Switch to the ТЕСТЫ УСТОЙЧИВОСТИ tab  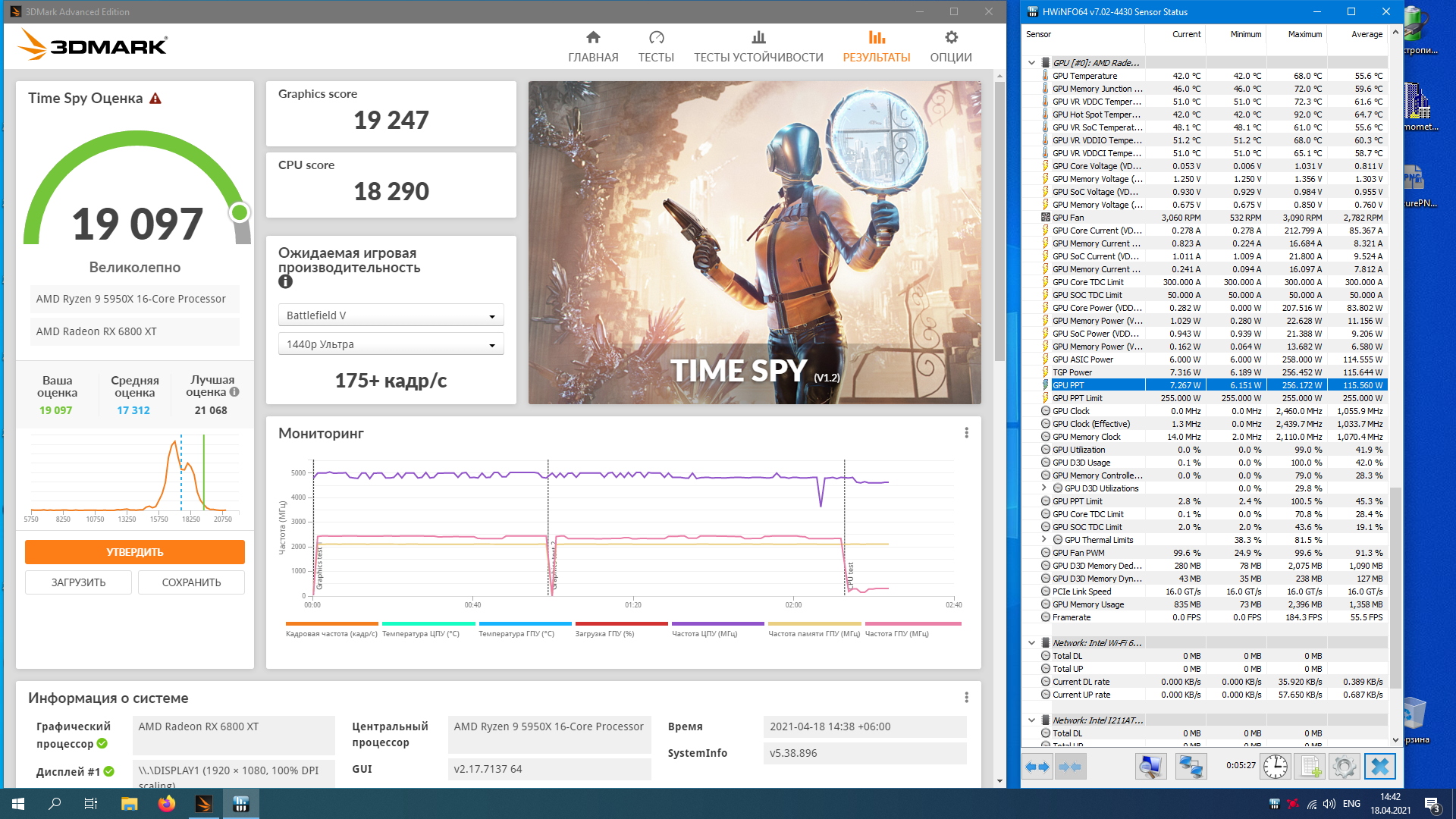click(758, 46)
